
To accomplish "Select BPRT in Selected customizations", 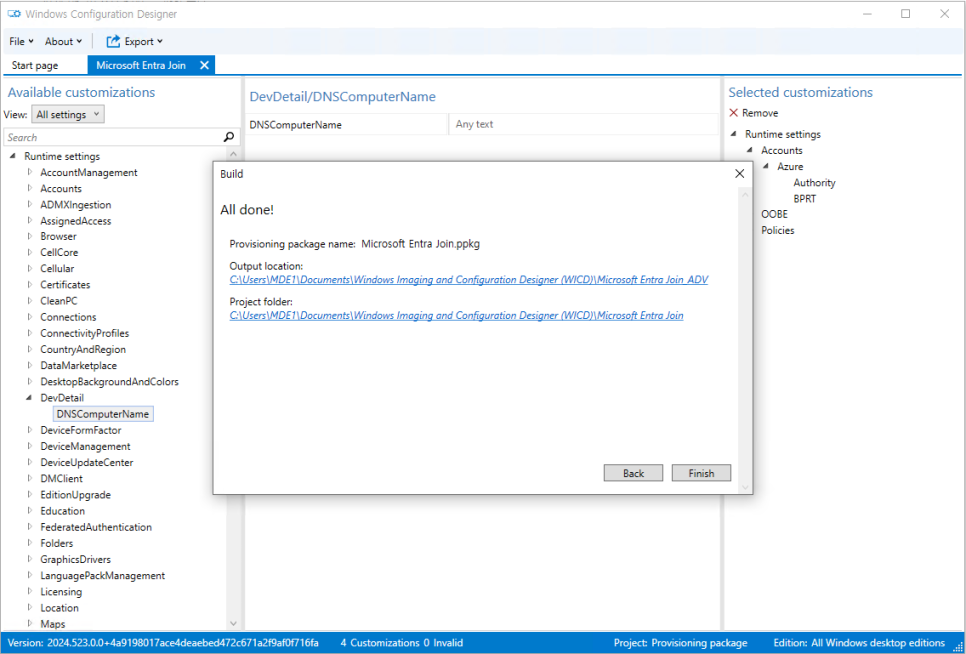I will click(805, 198).
